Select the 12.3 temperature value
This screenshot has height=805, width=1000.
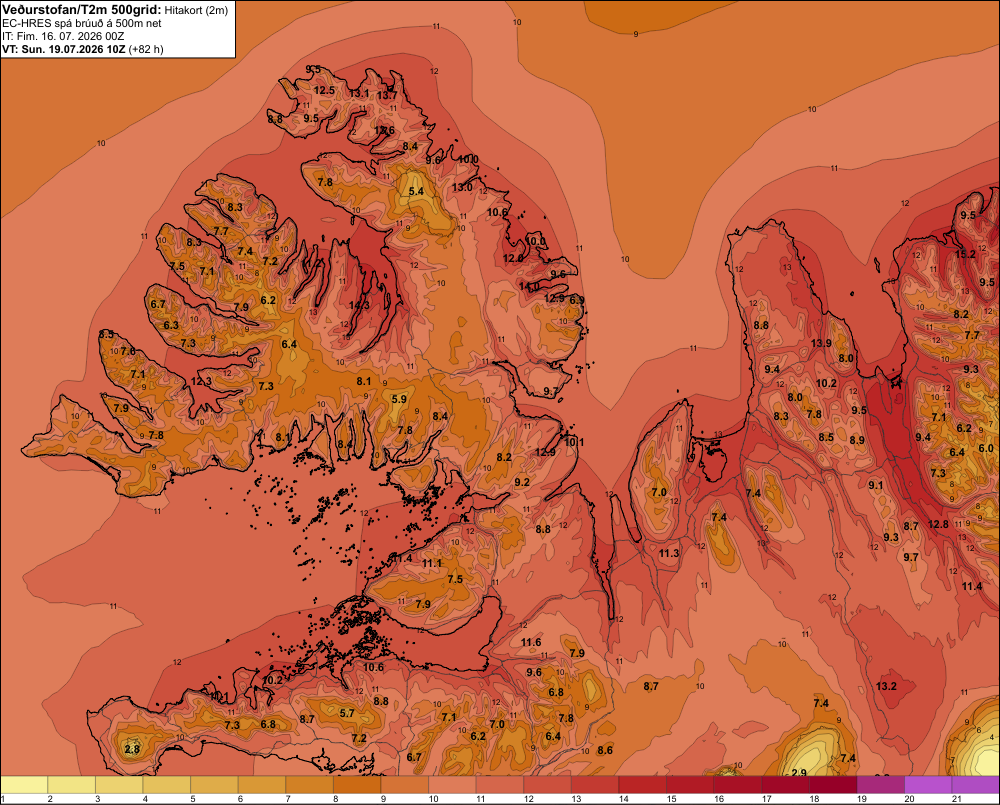click(201, 381)
